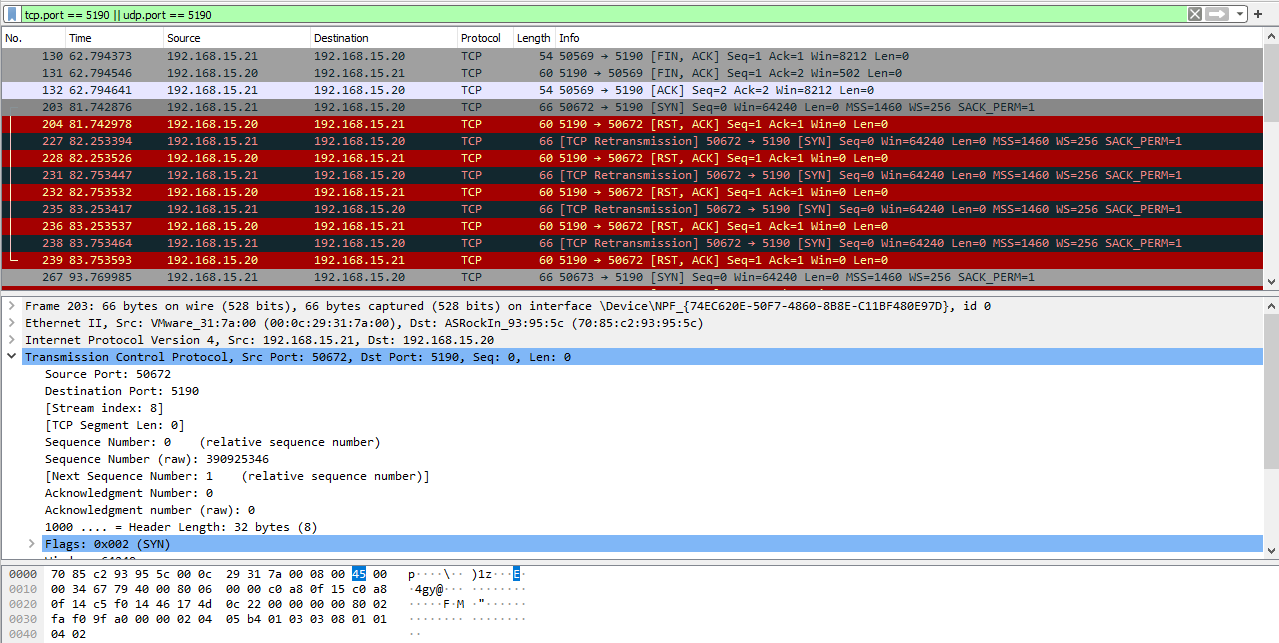The height and width of the screenshot is (643, 1279).
Task: Select packet 204 RST, ACK row
Action: coord(600,124)
